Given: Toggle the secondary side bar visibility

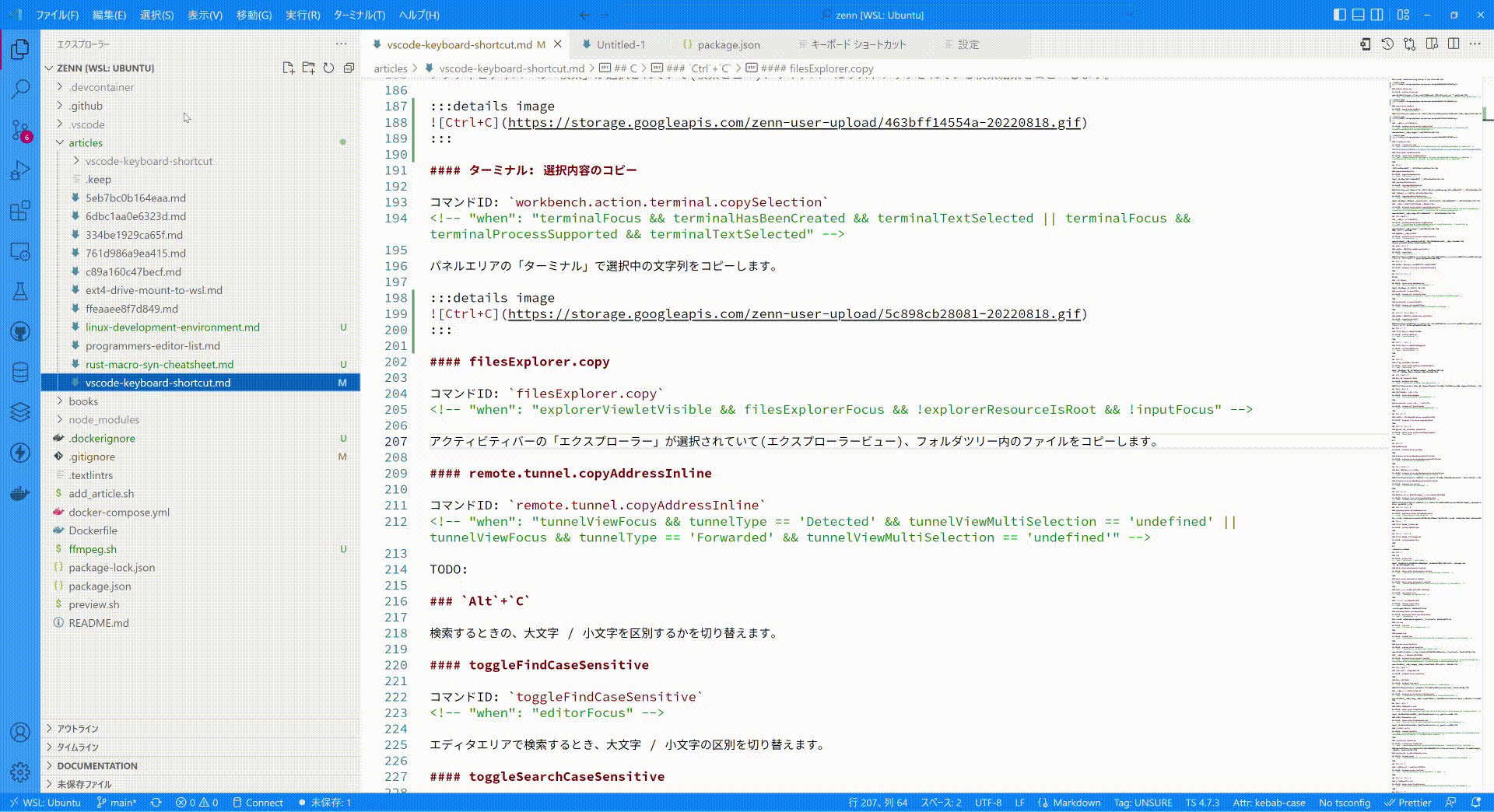Looking at the screenshot, I should (x=1377, y=15).
